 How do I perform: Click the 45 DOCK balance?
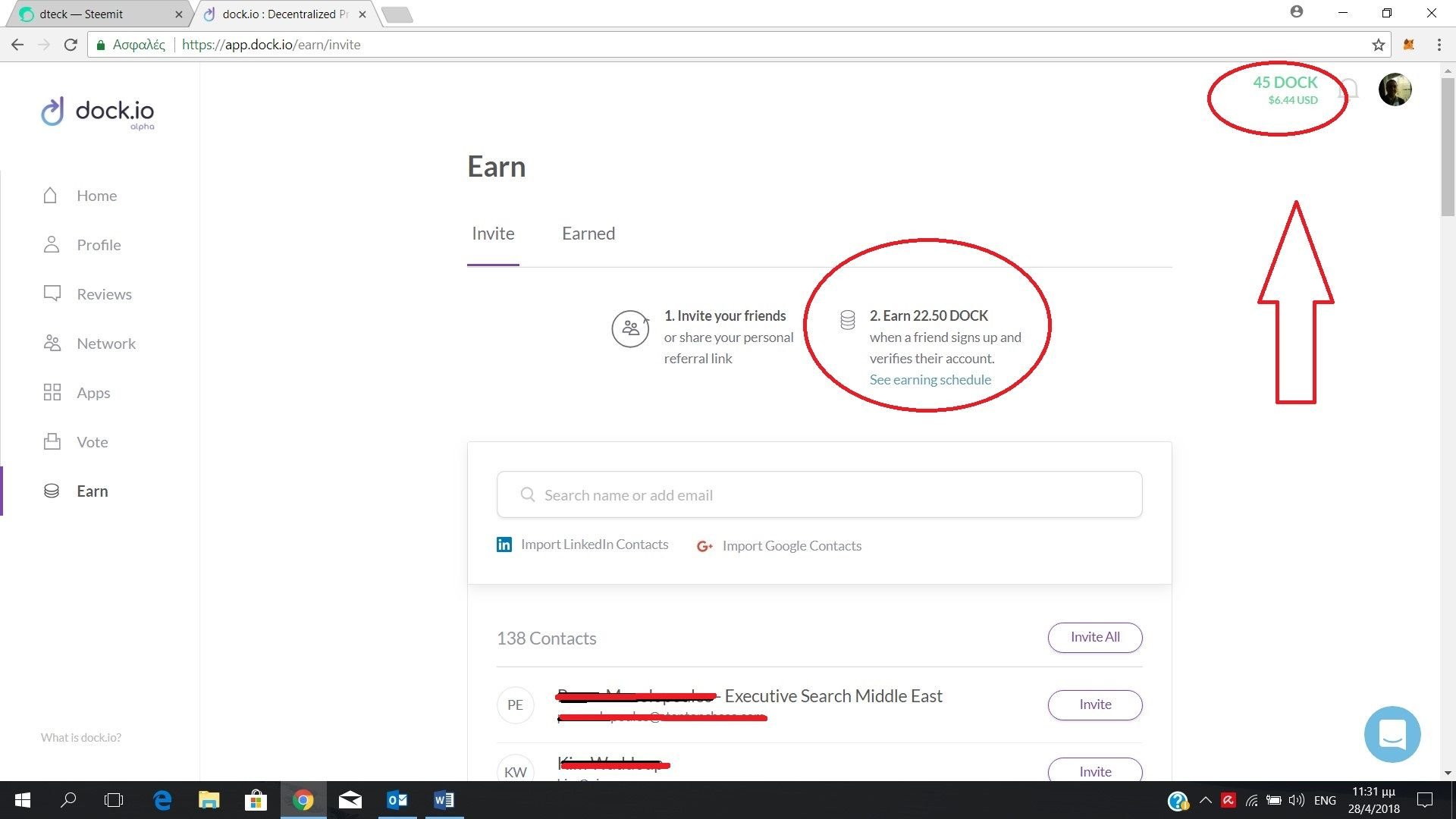click(1285, 82)
